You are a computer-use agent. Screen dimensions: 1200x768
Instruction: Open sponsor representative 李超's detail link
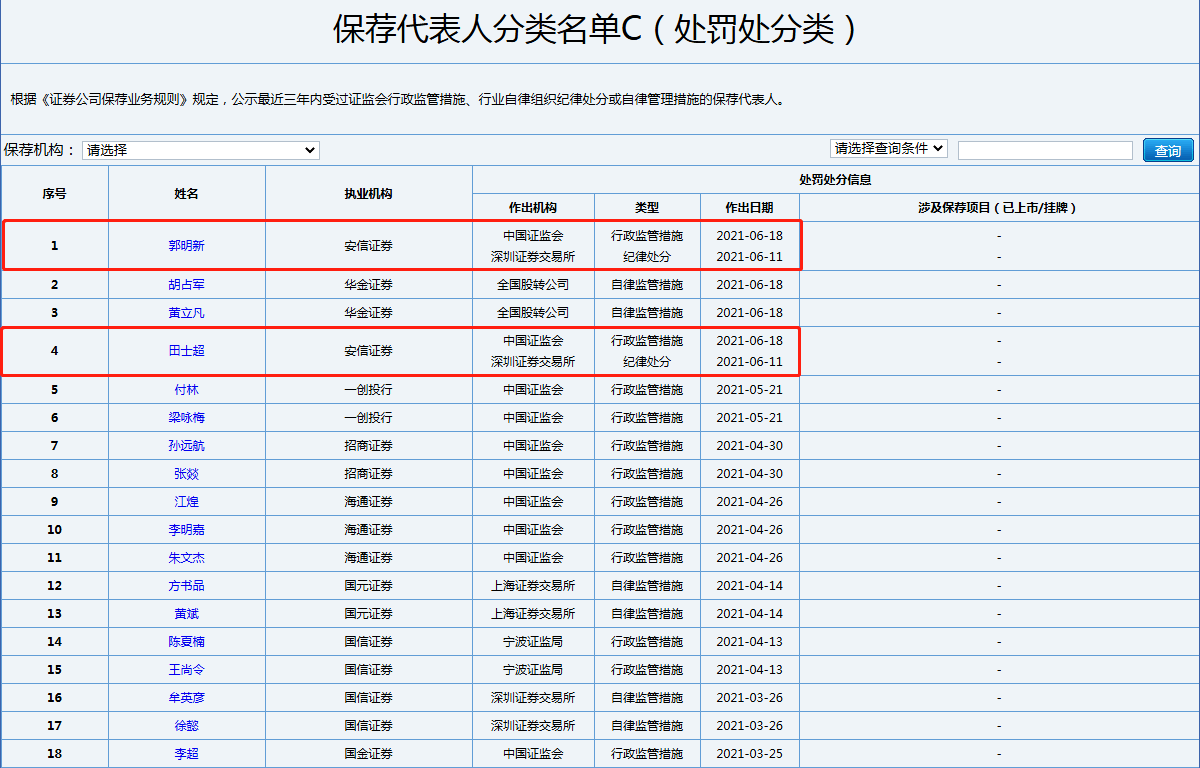pyautogui.click(x=186, y=753)
